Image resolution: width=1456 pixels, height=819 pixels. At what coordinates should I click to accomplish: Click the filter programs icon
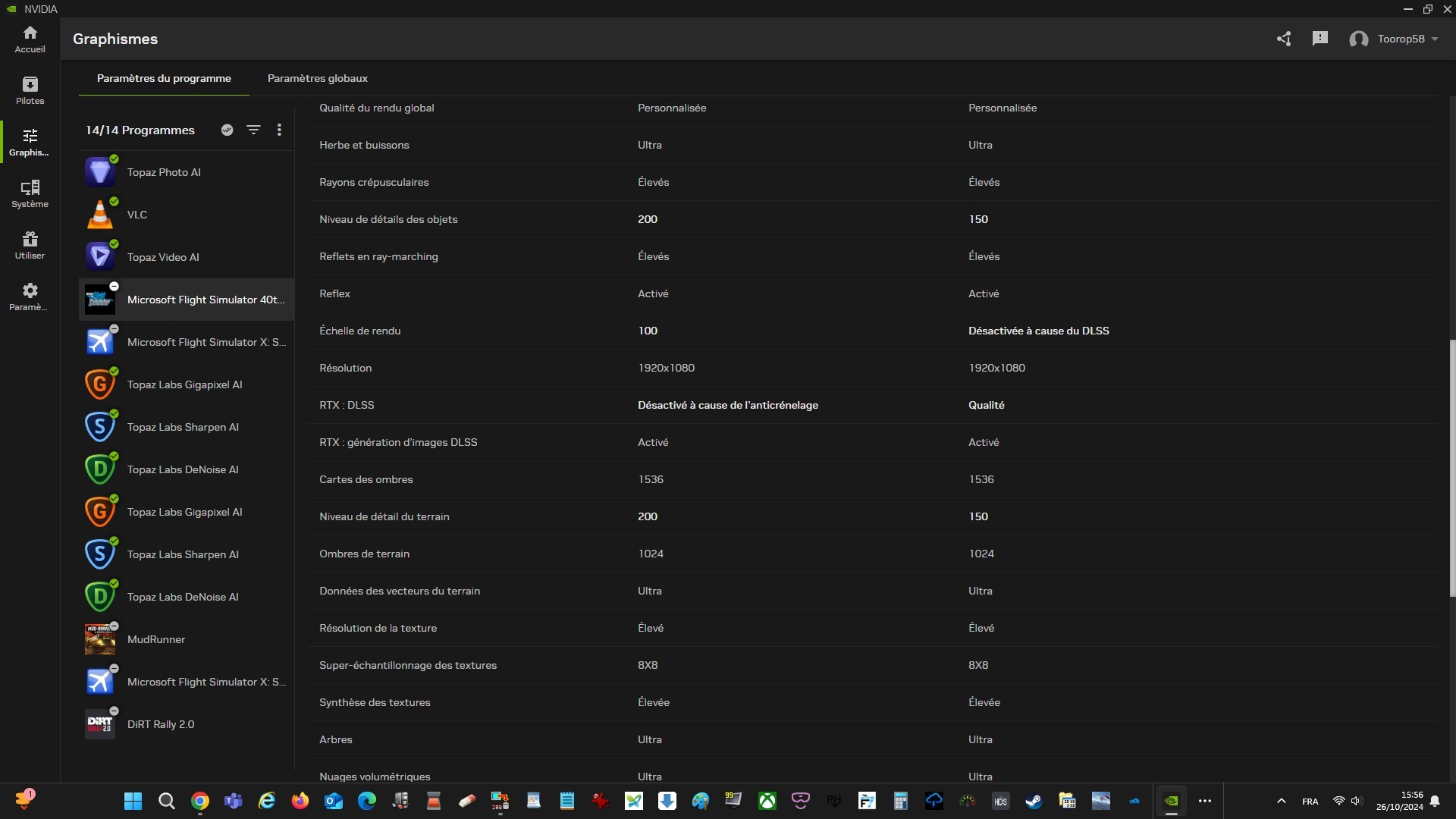point(253,130)
